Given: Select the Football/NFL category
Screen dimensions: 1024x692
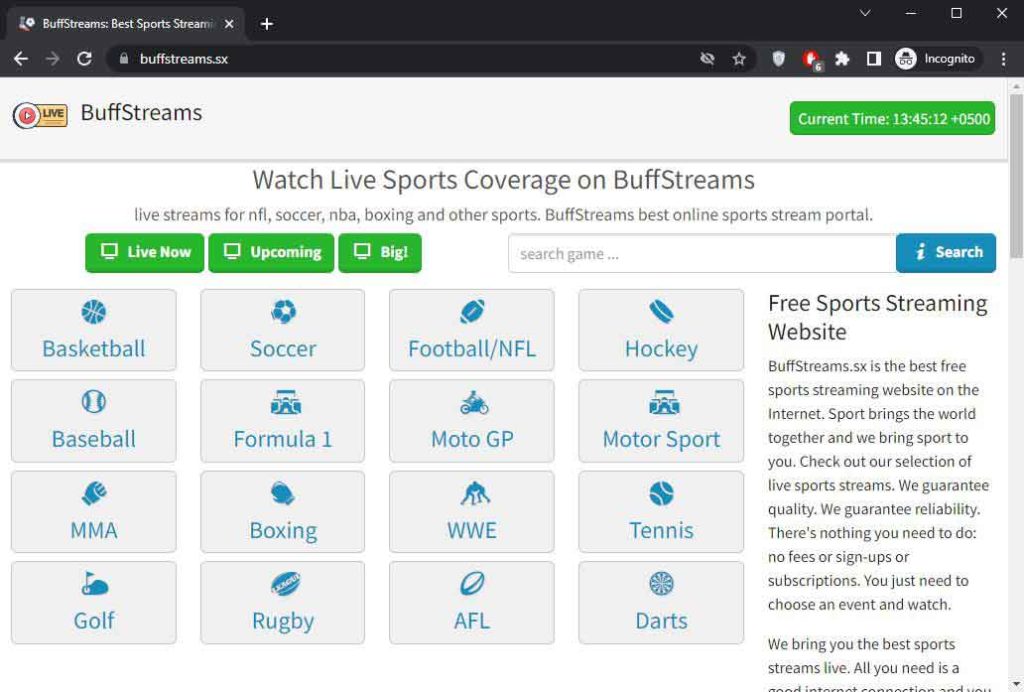Looking at the screenshot, I should (471, 331).
